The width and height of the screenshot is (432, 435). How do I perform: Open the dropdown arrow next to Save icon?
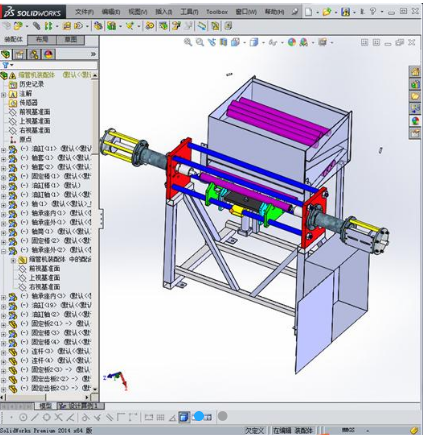[354, 12]
